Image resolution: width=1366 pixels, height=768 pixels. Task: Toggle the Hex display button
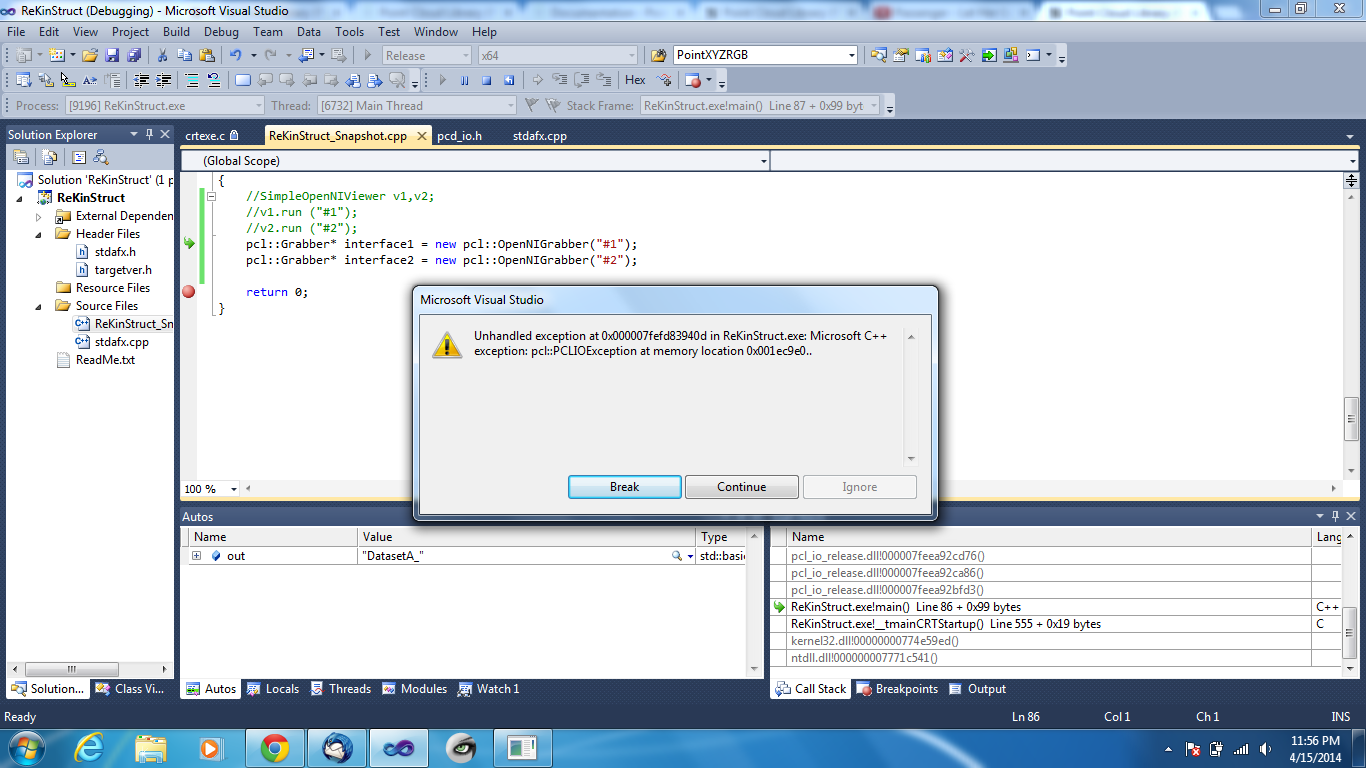635,80
